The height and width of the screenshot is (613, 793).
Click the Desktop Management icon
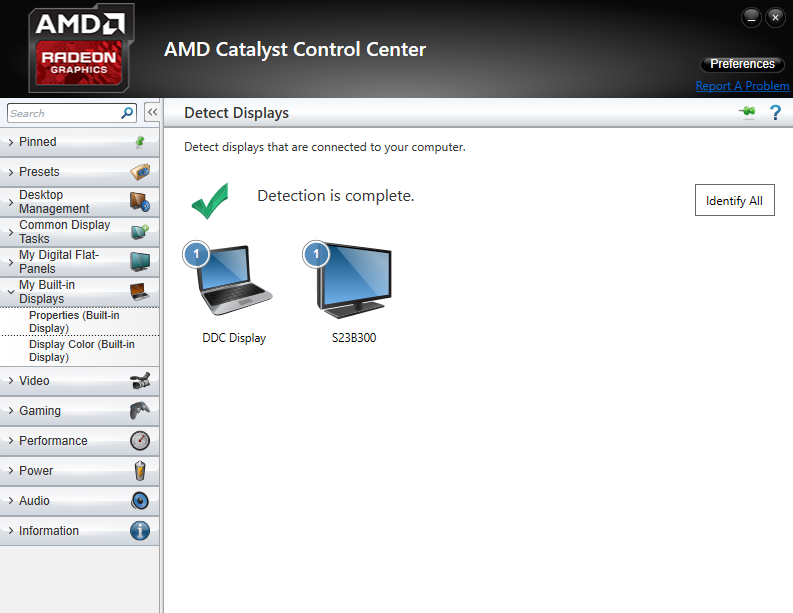tap(140, 202)
